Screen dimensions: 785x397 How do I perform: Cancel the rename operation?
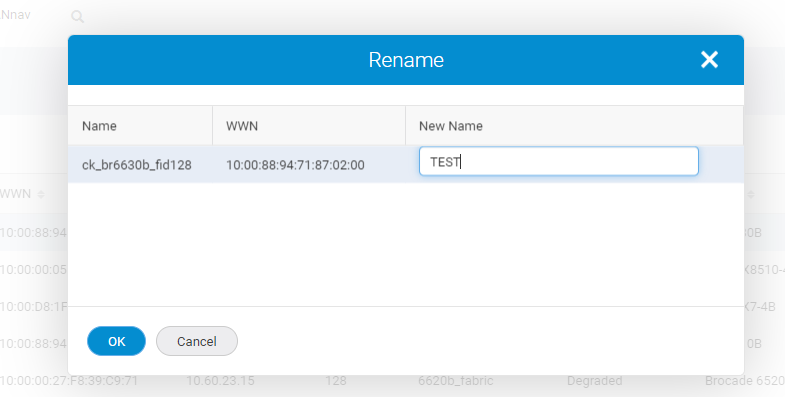pos(197,341)
